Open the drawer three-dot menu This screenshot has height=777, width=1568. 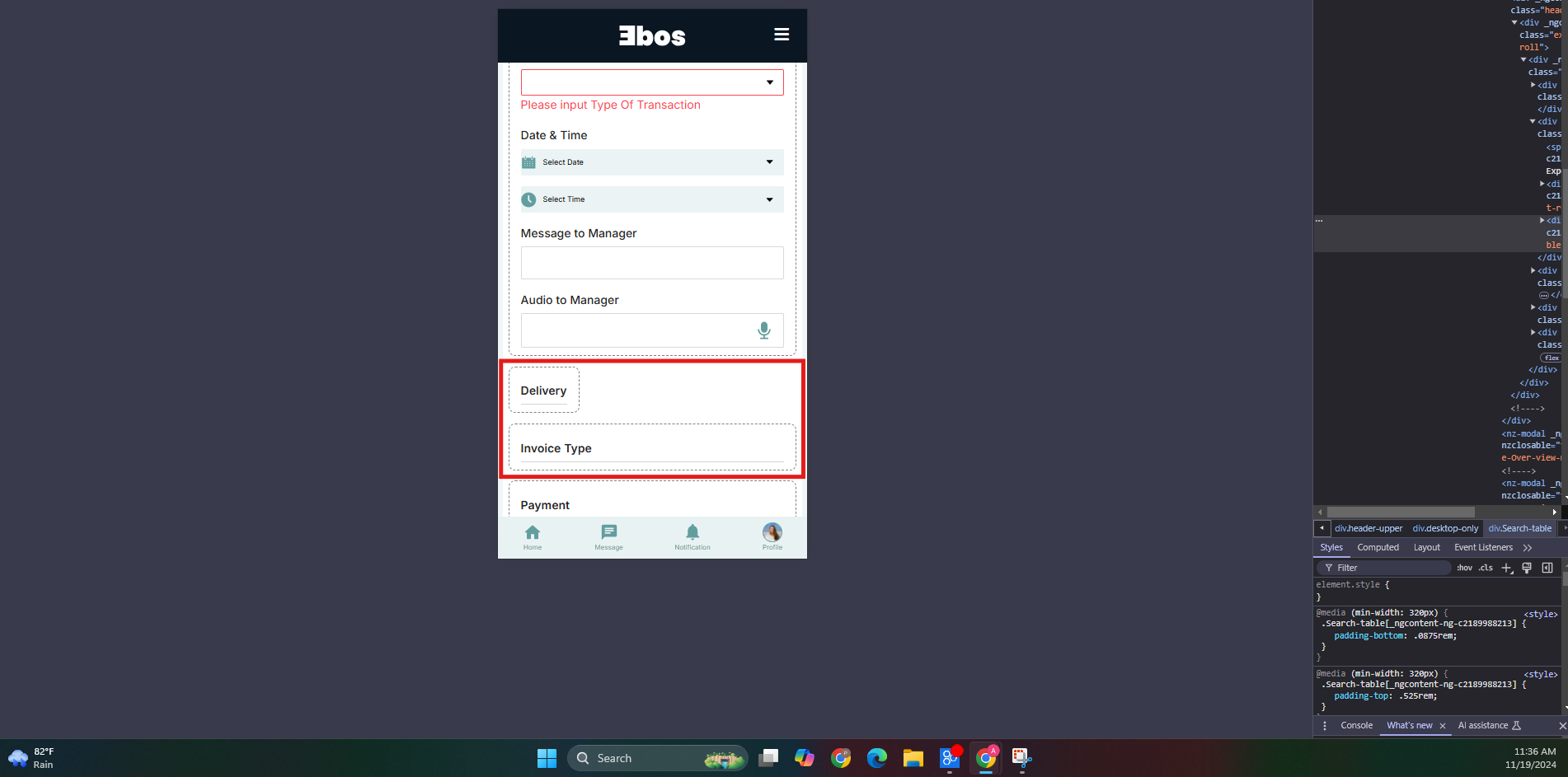coord(1325,726)
